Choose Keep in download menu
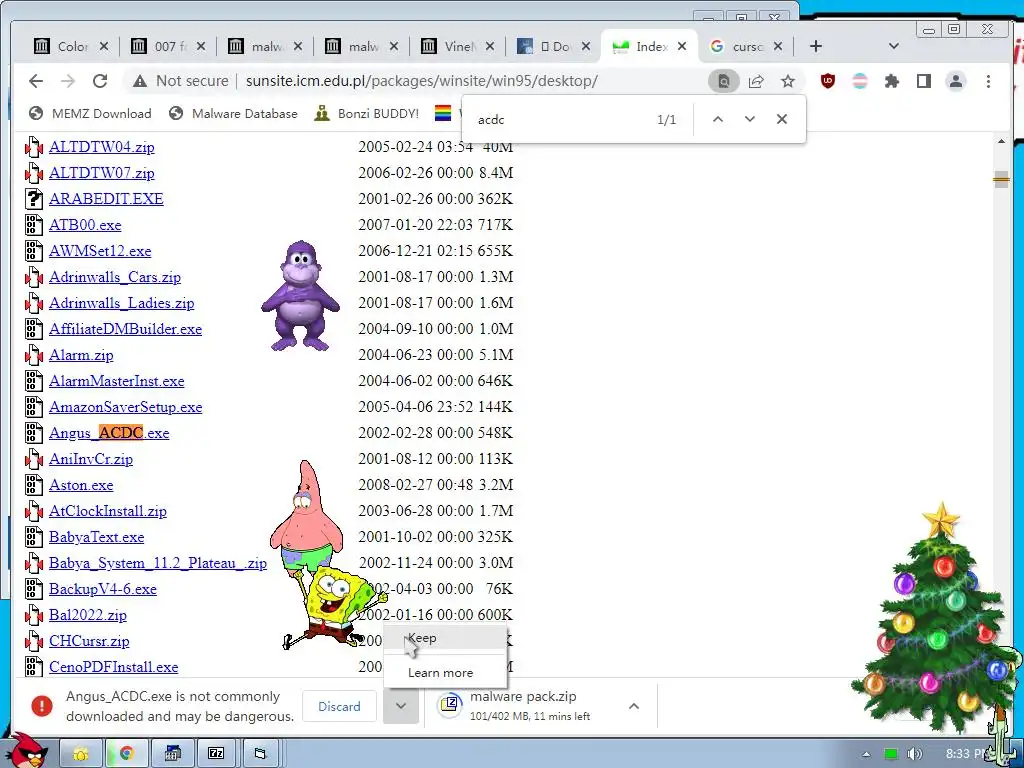 445,638
